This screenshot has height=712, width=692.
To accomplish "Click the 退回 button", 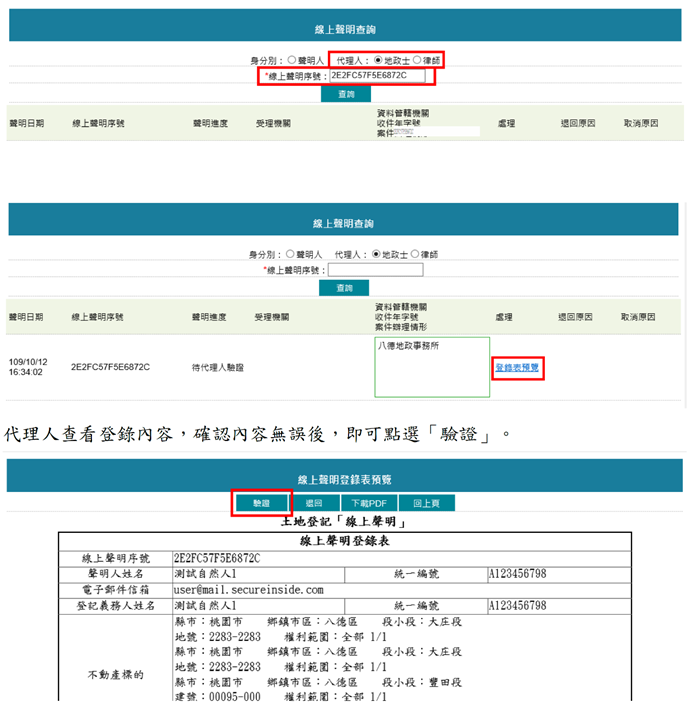I will point(313,503).
